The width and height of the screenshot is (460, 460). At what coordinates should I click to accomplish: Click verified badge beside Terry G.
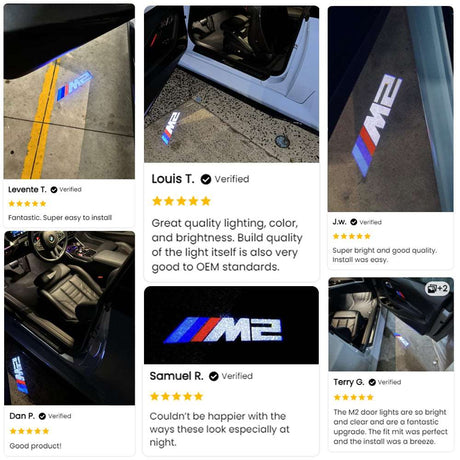coord(372,382)
